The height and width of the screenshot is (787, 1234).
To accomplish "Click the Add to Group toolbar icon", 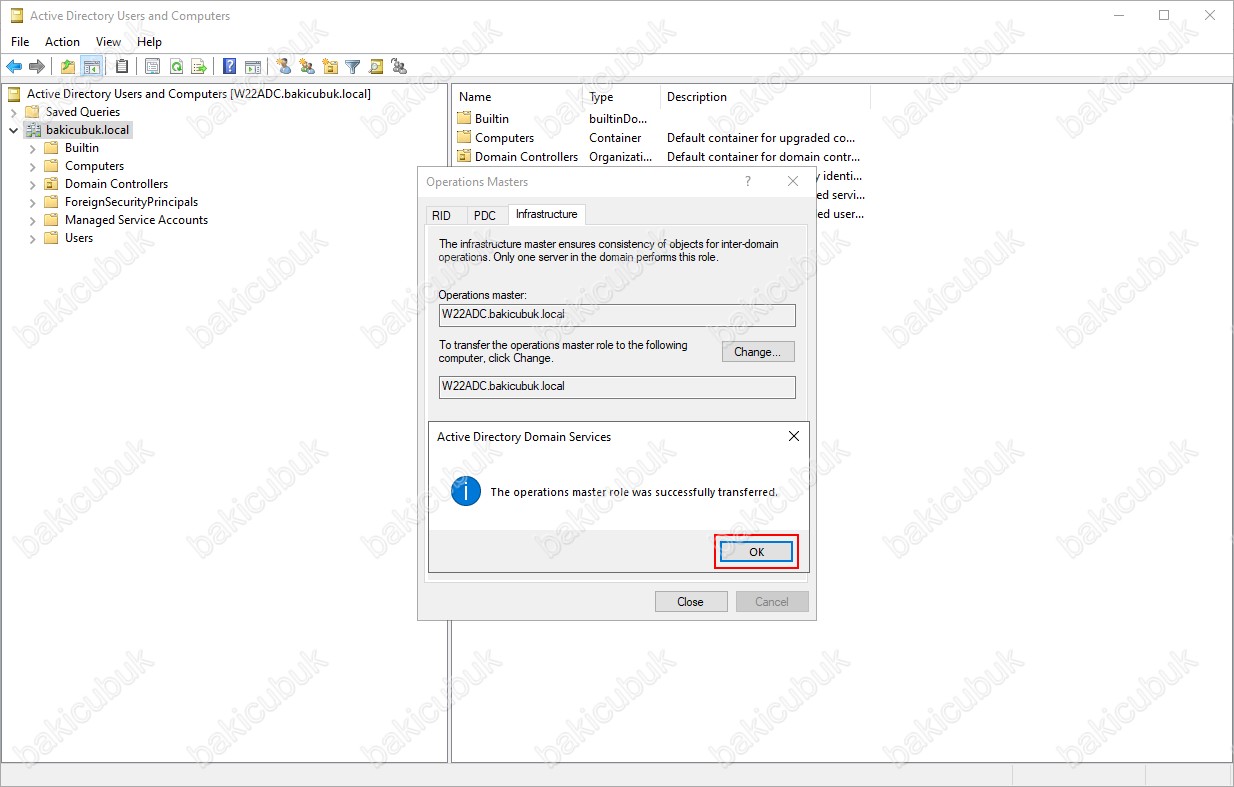I will click(x=399, y=67).
